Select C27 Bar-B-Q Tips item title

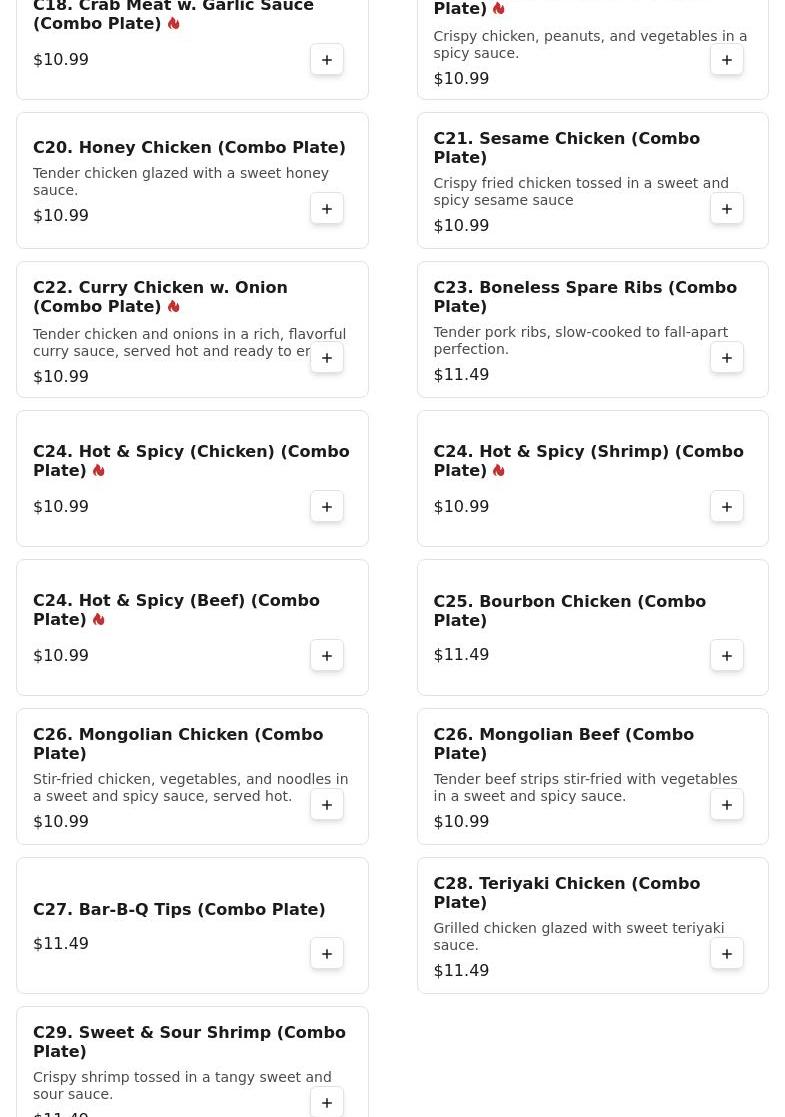(179, 910)
